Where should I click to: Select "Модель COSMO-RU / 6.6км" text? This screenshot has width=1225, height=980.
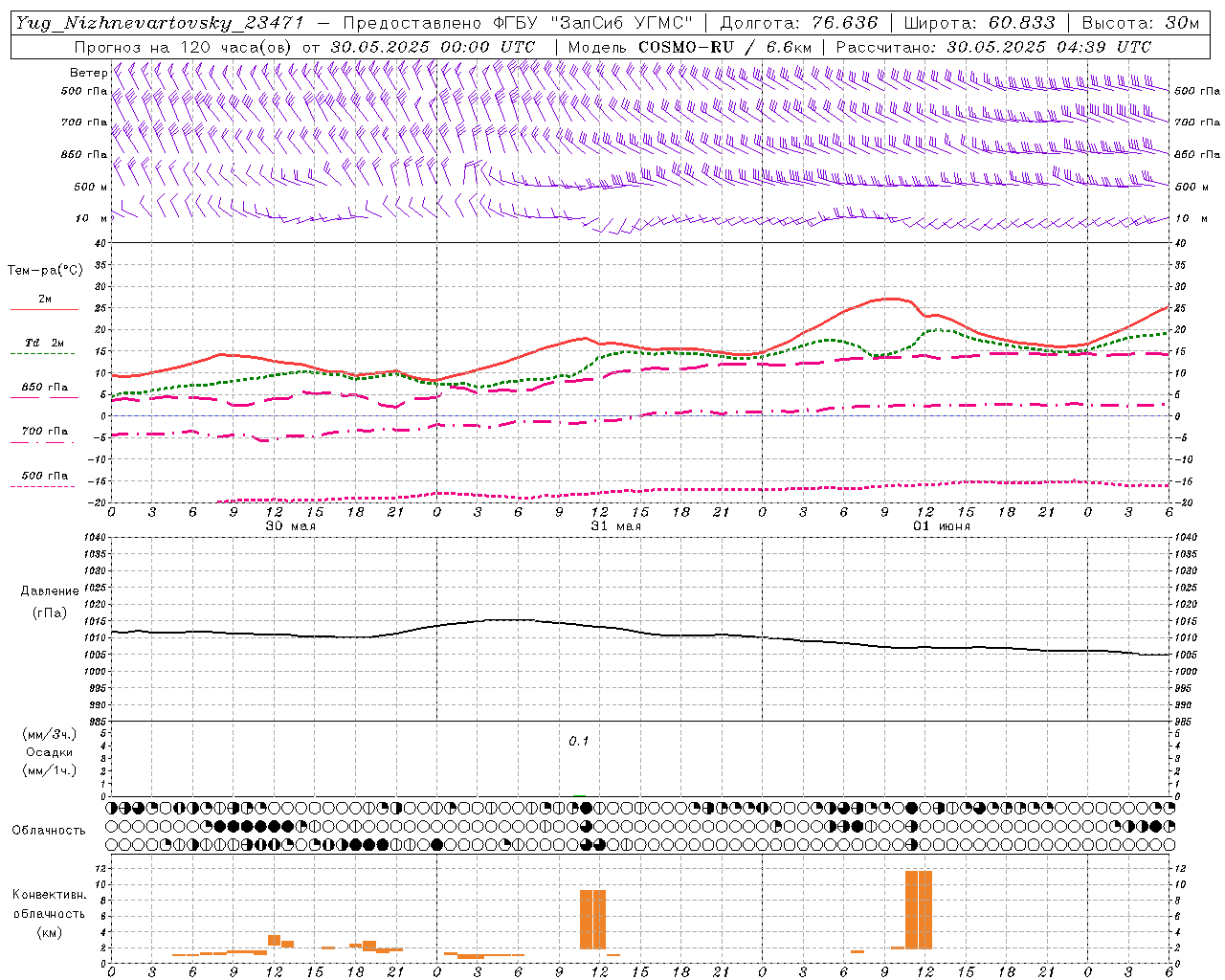pos(689,47)
